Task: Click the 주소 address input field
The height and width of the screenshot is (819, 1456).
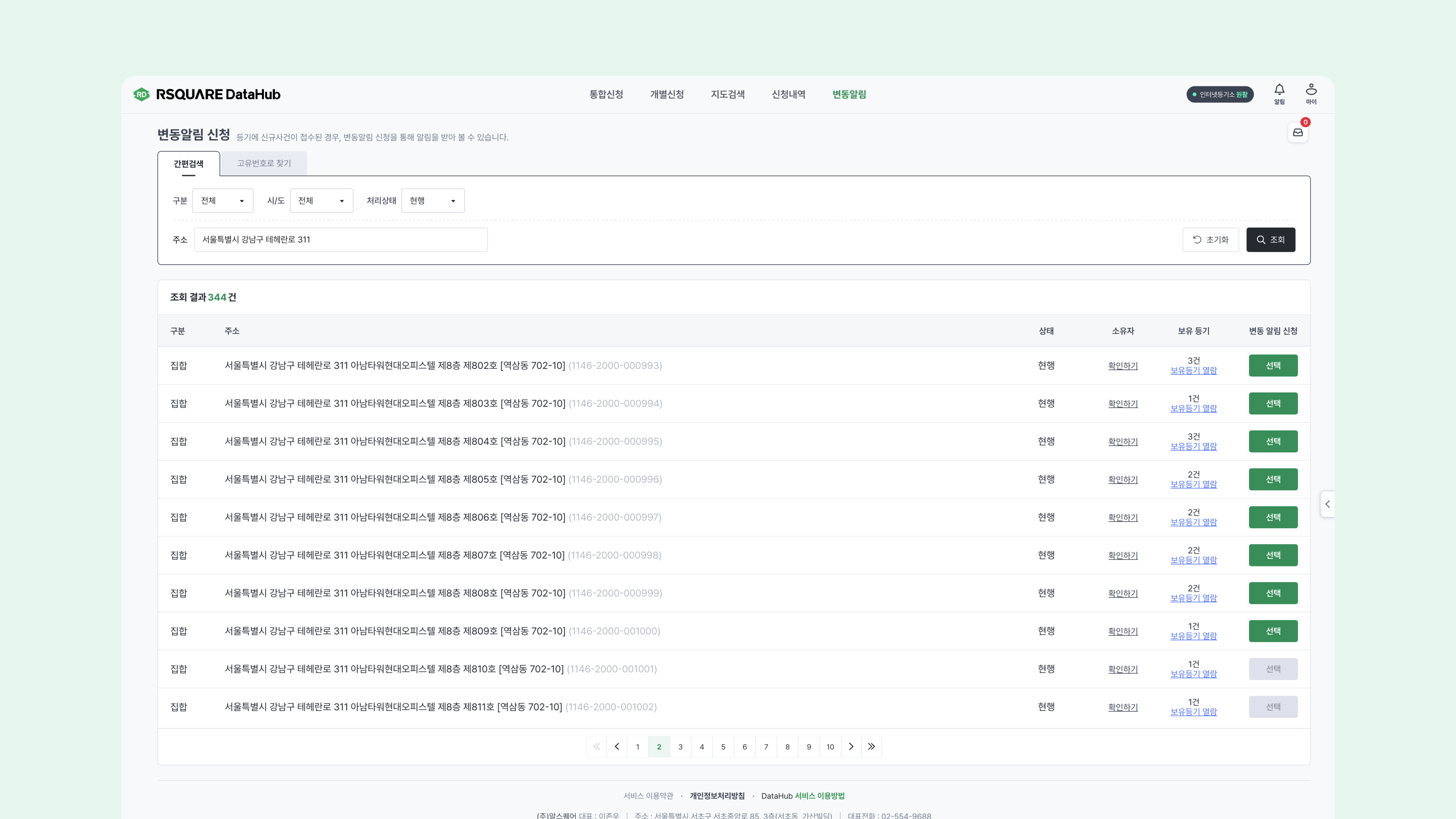Action: click(x=340, y=240)
